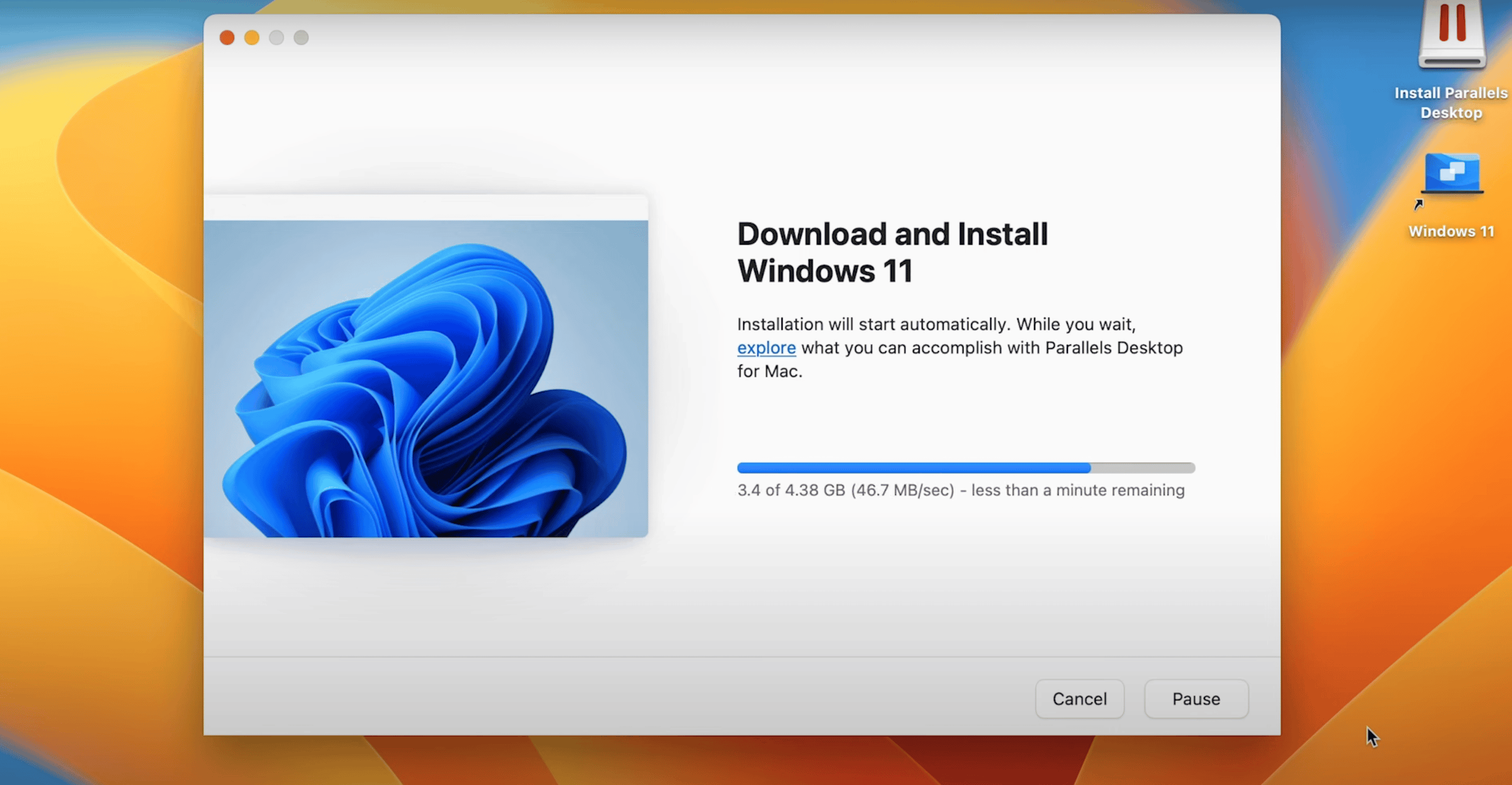Click the Windows 11 bloom preview image
1512x785 pixels.
[426, 378]
